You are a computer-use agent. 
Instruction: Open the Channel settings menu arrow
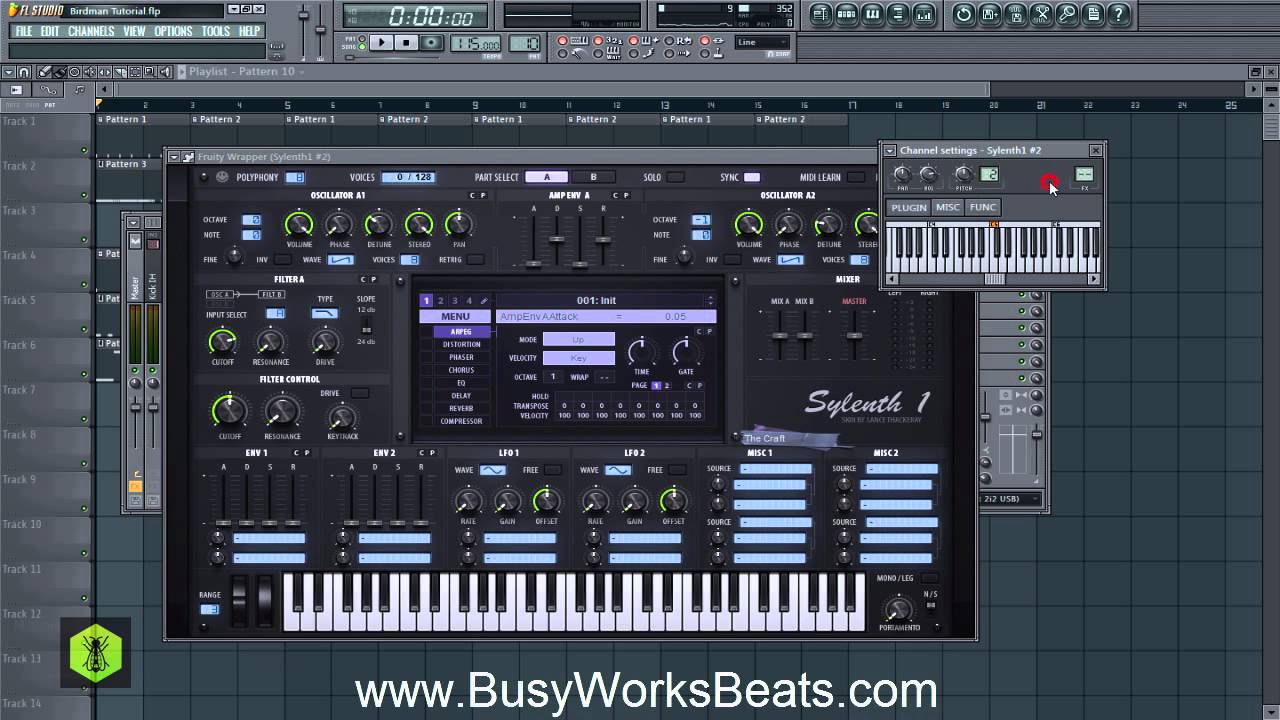pos(890,150)
